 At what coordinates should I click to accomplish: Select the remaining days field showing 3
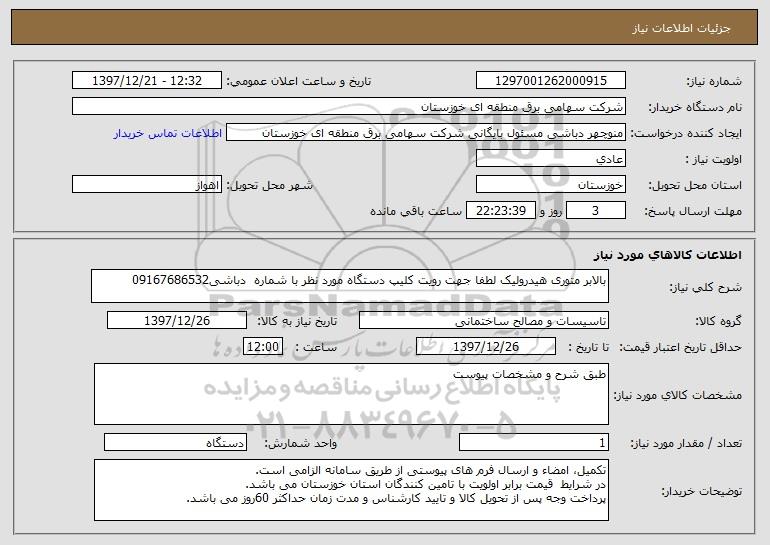pos(596,211)
